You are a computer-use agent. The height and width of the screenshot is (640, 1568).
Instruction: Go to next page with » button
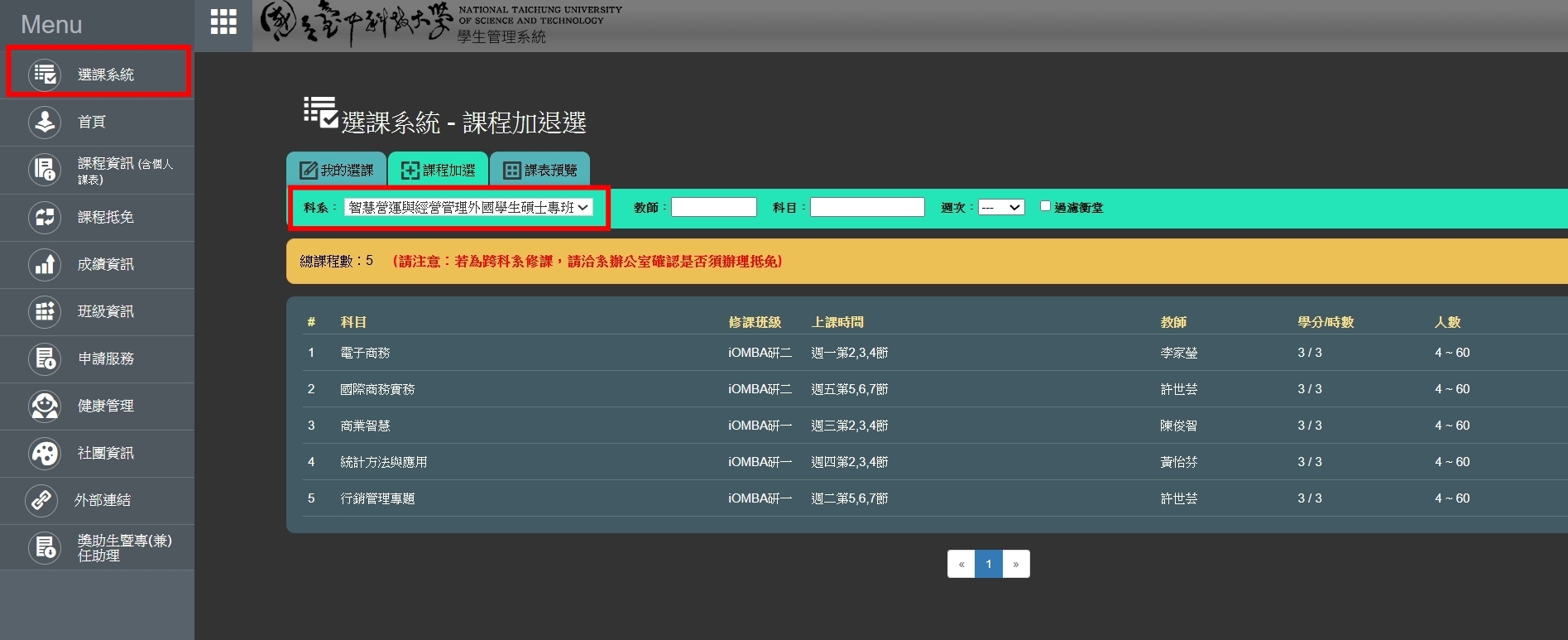pos(1016,564)
